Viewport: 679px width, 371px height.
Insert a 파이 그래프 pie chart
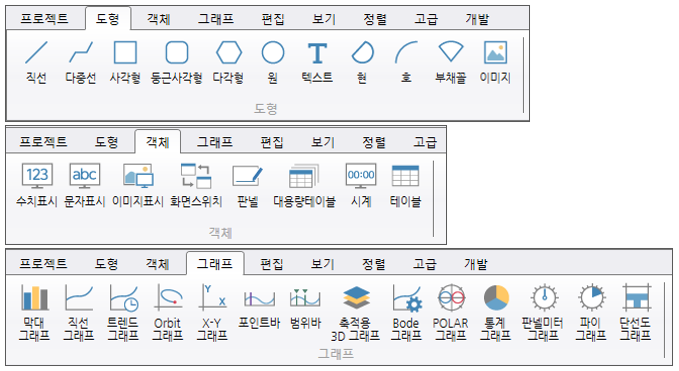591,312
